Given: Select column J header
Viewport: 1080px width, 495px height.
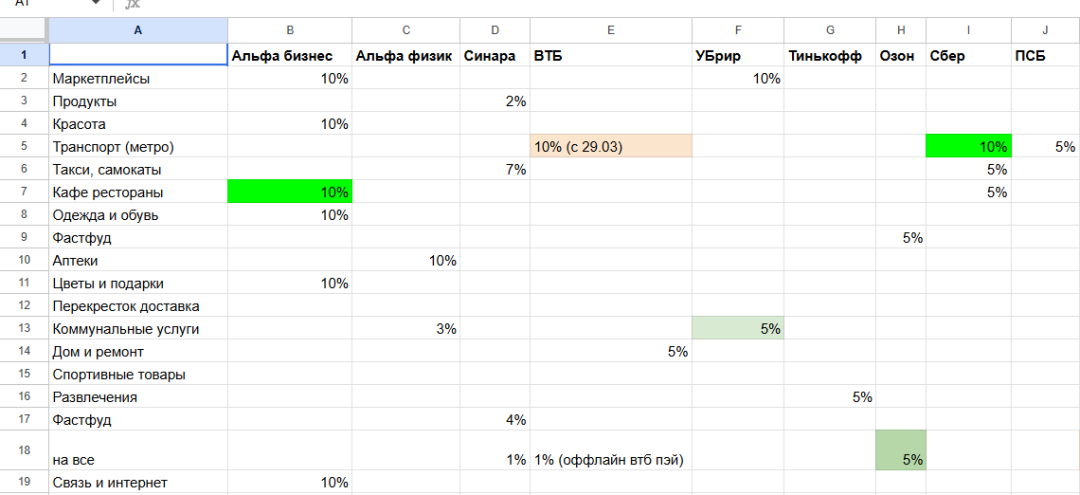Looking at the screenshot, I should click(1045, 31).
